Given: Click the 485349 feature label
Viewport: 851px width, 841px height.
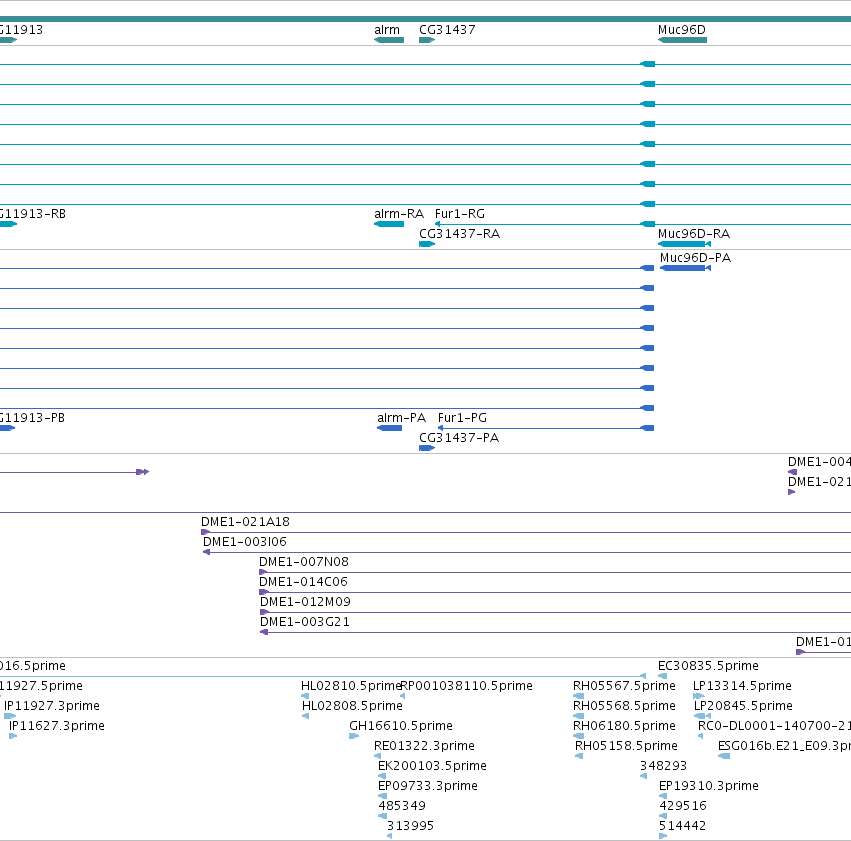Looking at the screenshot, I should click(x=402, y=807).
